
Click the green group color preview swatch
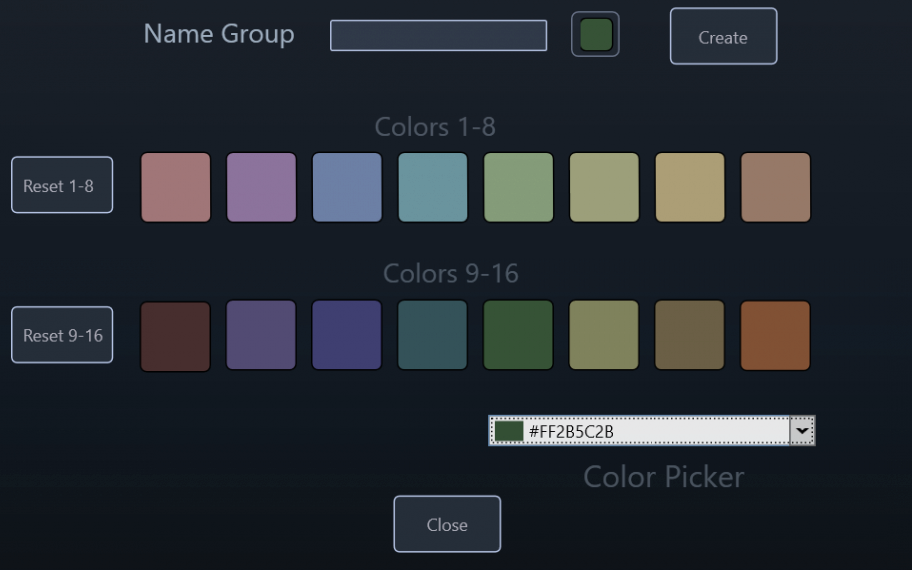[x=596, y=34]
